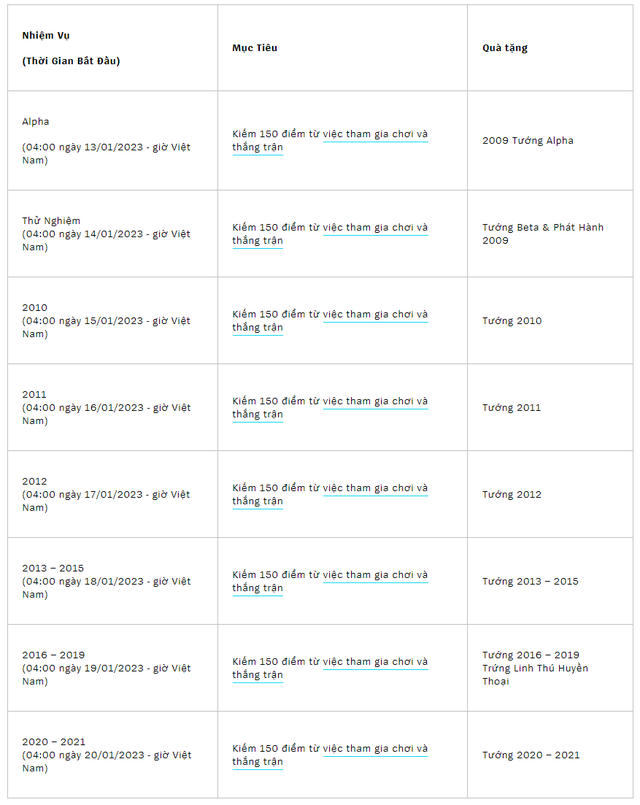Click the Mục Tiêu column header
The image size is (640, 805).
coord(255,48)
